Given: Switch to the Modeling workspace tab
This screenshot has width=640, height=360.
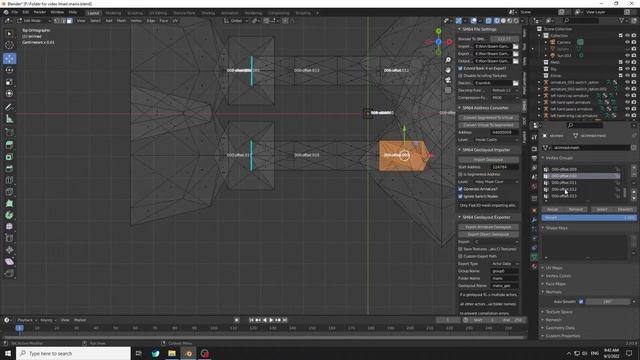Looking at the screenshot, I should click(x=113, y=13).
